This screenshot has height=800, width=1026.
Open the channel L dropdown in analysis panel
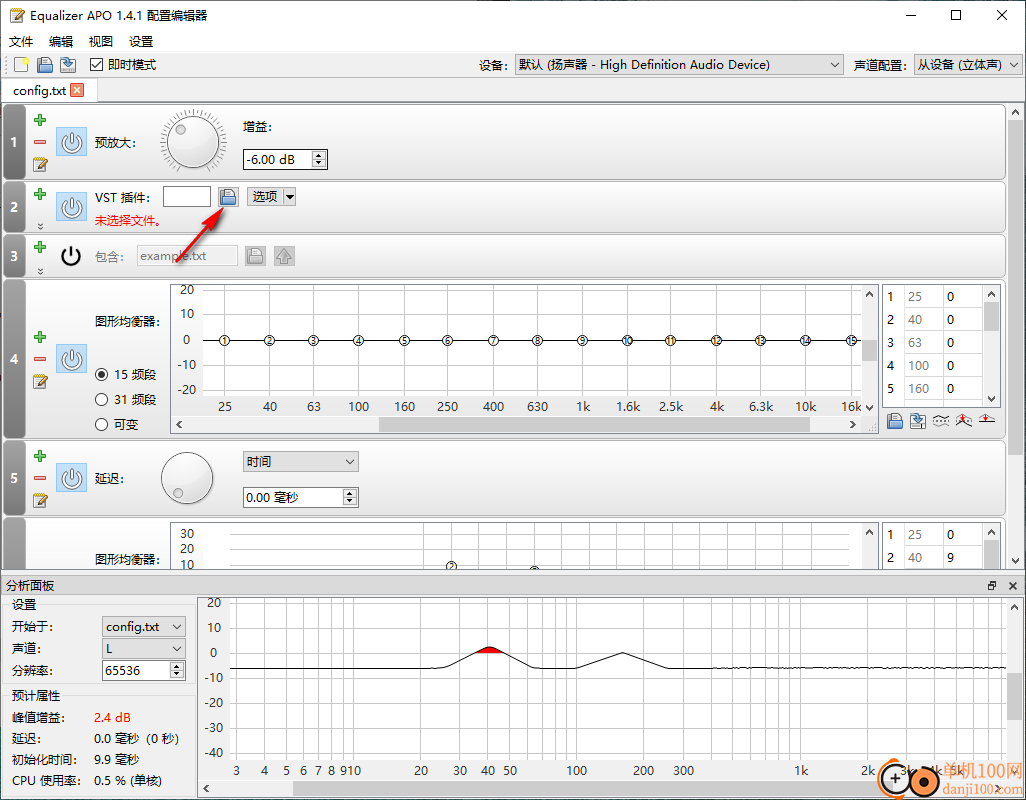[143, 649]
